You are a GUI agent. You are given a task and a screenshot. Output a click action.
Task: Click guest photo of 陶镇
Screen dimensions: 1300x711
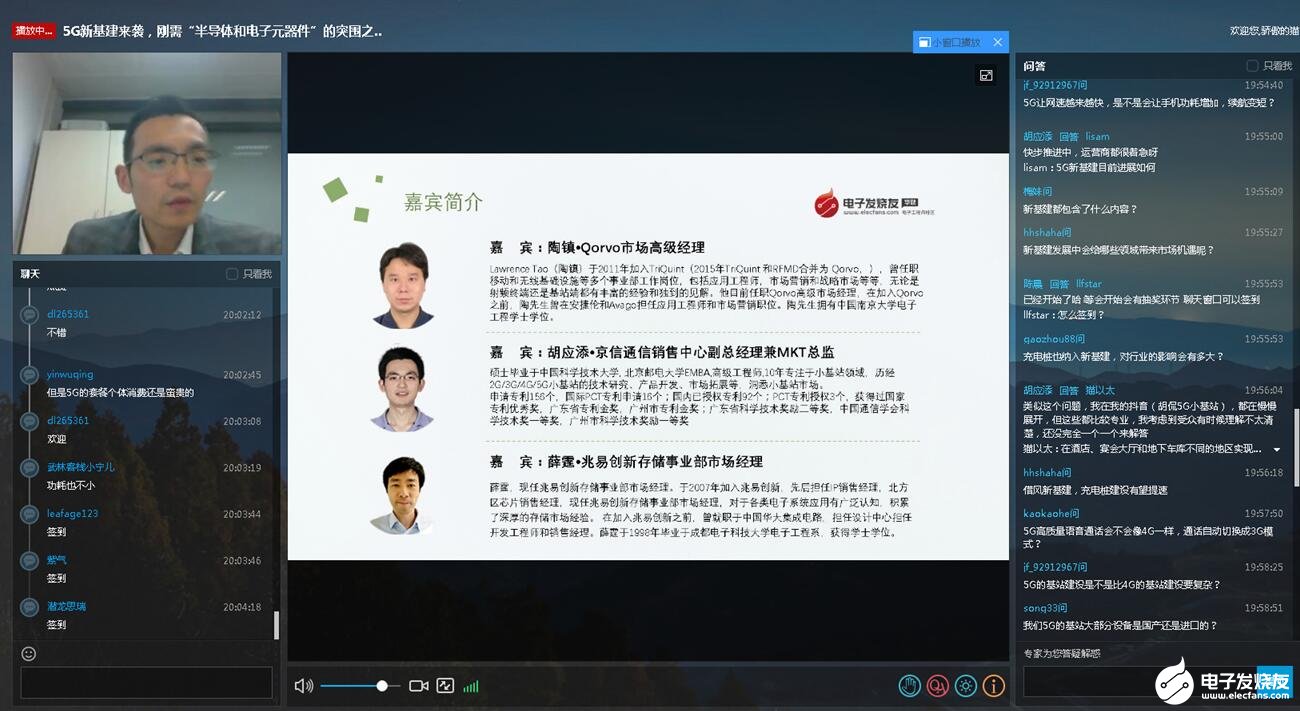(403, 284)
